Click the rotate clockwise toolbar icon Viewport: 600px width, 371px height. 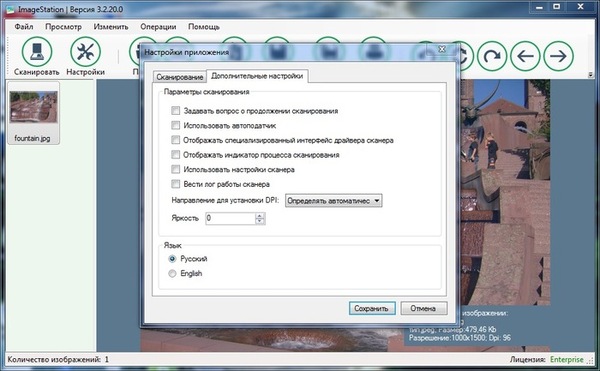tap(492, 56)
